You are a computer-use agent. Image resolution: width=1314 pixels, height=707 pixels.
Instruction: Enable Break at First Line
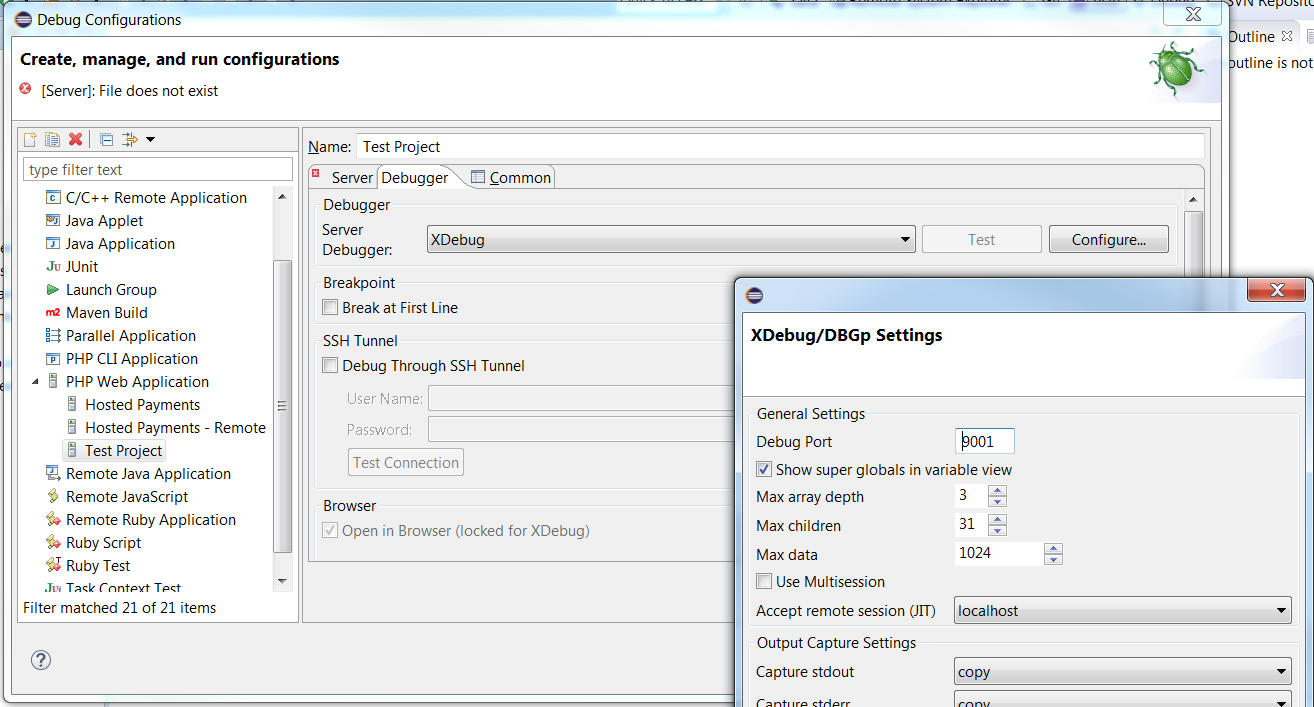(x=330, y=308)
